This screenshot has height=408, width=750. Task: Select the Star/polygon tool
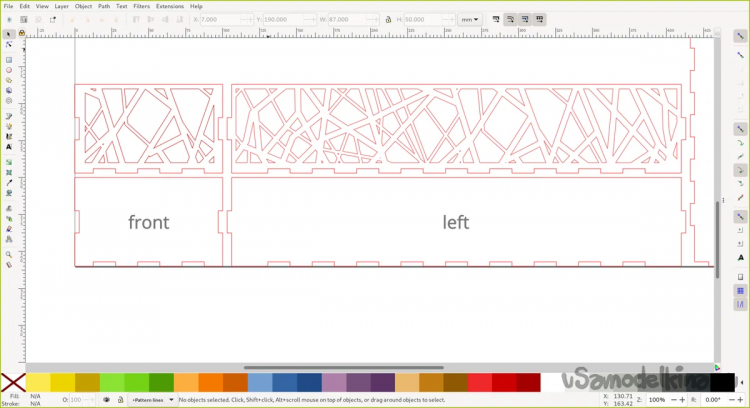9,80
